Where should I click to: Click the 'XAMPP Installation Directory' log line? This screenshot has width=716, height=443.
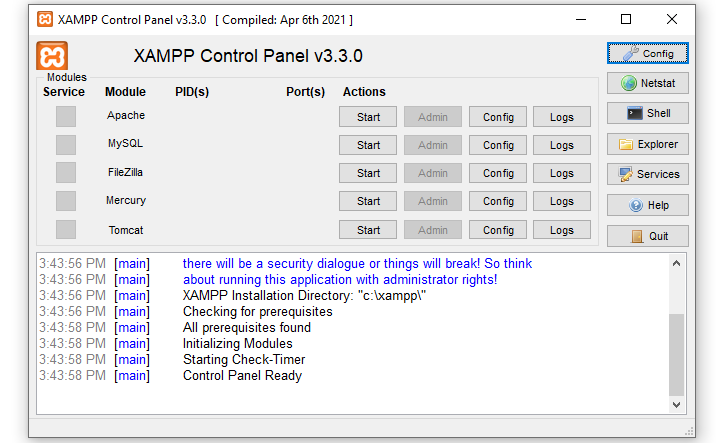click(x=304, y=295)
